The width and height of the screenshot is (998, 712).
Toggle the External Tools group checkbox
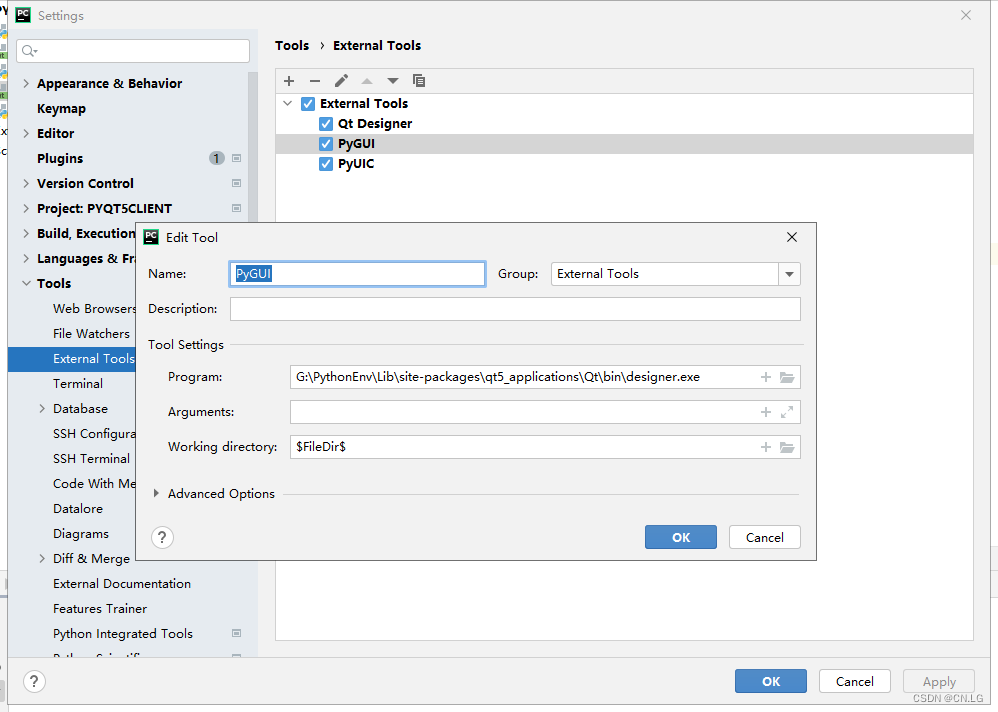click(308, 103)
